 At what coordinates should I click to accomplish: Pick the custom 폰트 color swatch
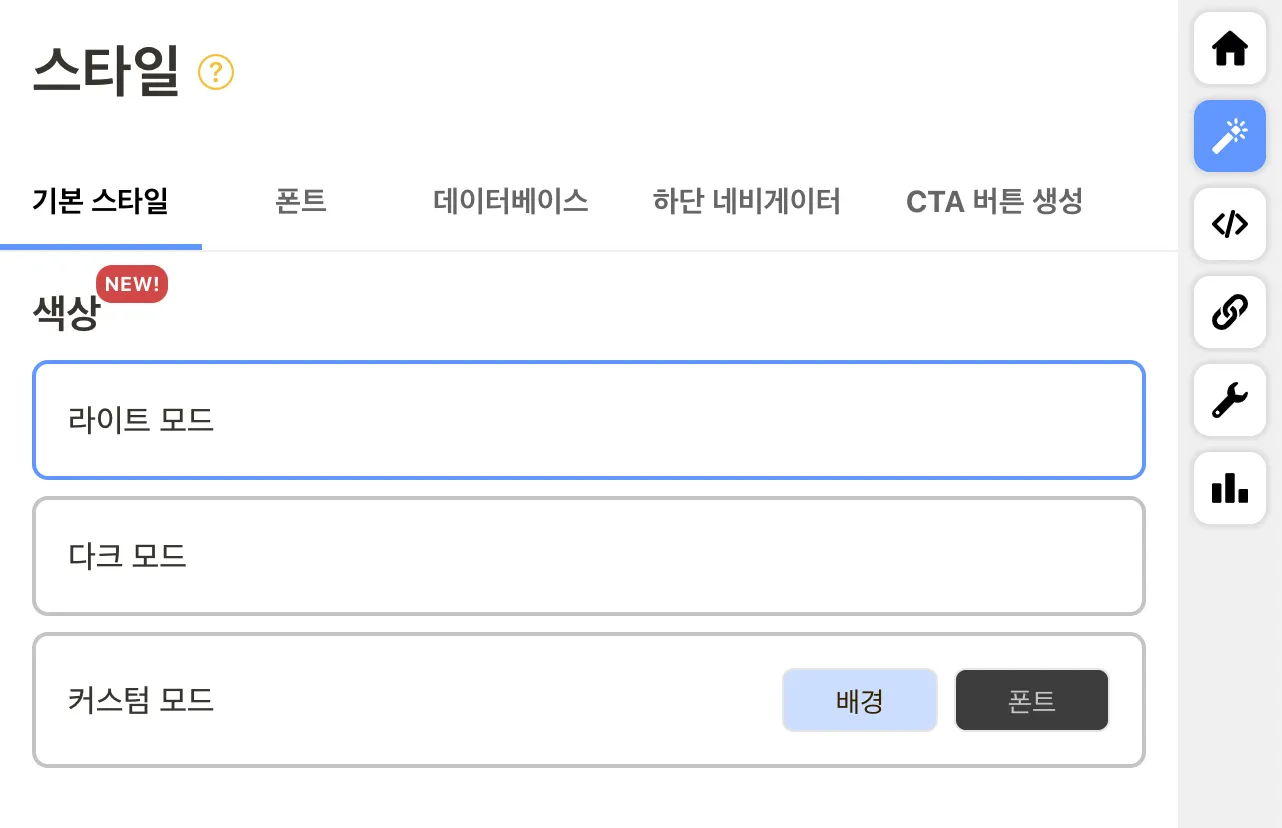pos(1032,700)
